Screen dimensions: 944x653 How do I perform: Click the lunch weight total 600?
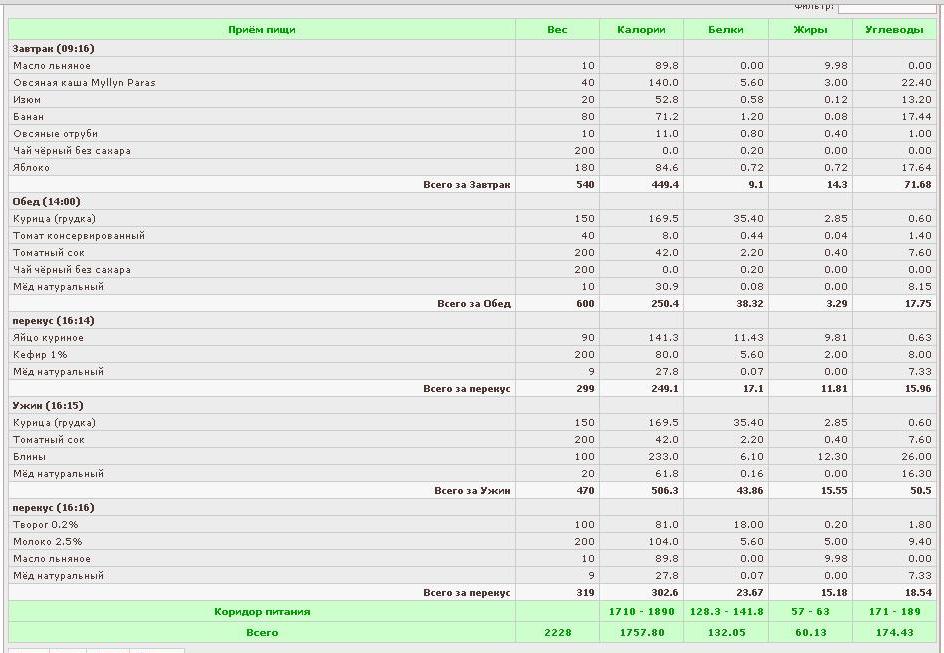coord(585,304)
